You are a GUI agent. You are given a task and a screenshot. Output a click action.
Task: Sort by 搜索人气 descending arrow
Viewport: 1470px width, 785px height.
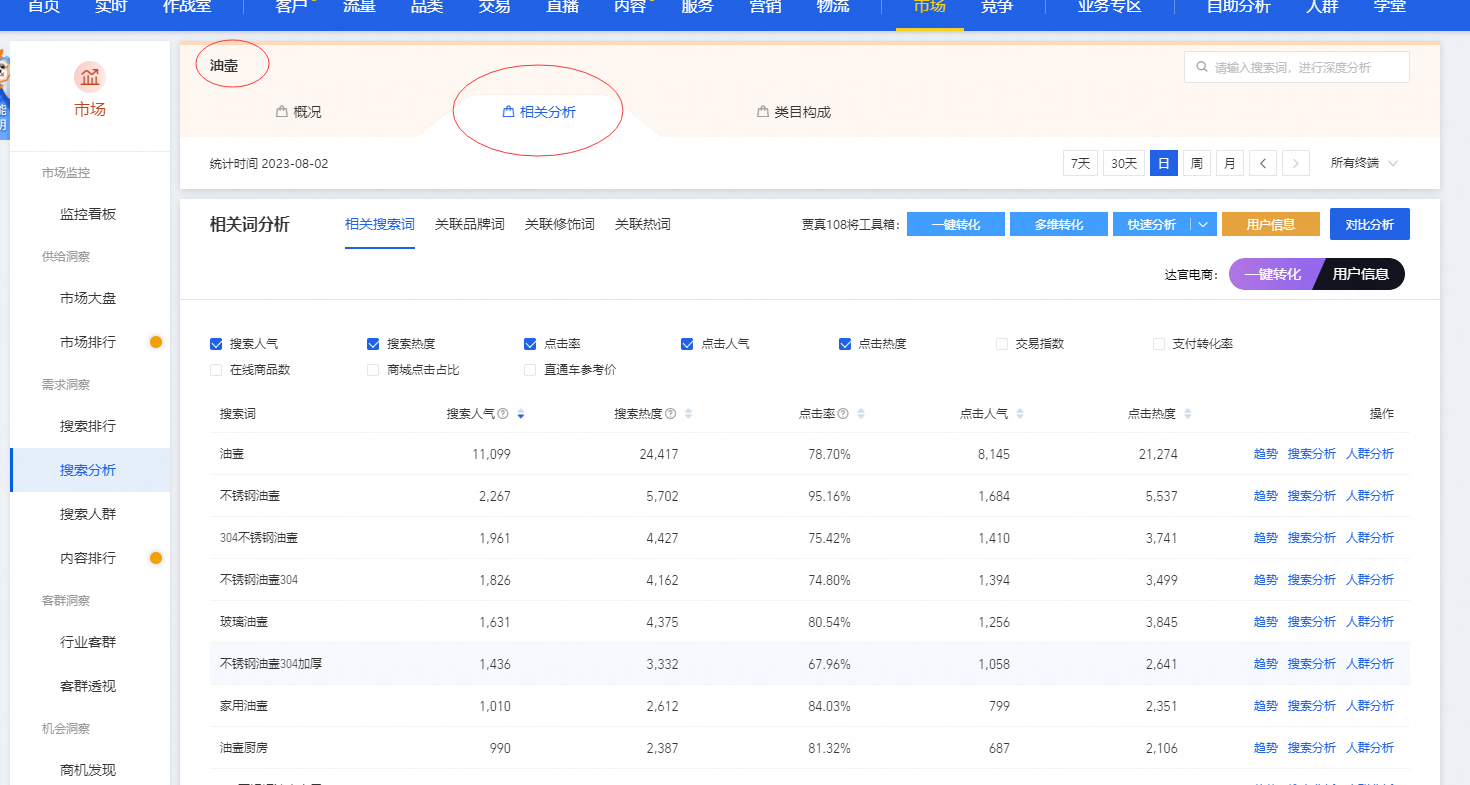click(521, 417)
